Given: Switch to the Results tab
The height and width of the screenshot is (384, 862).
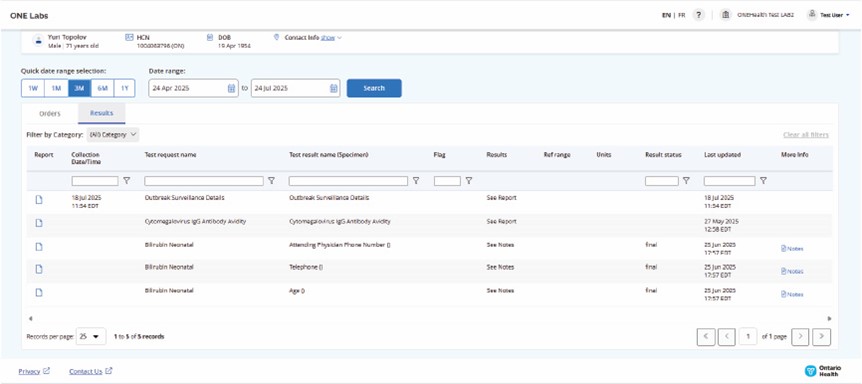Looking at the screenshot, I should tap(102, 113).
